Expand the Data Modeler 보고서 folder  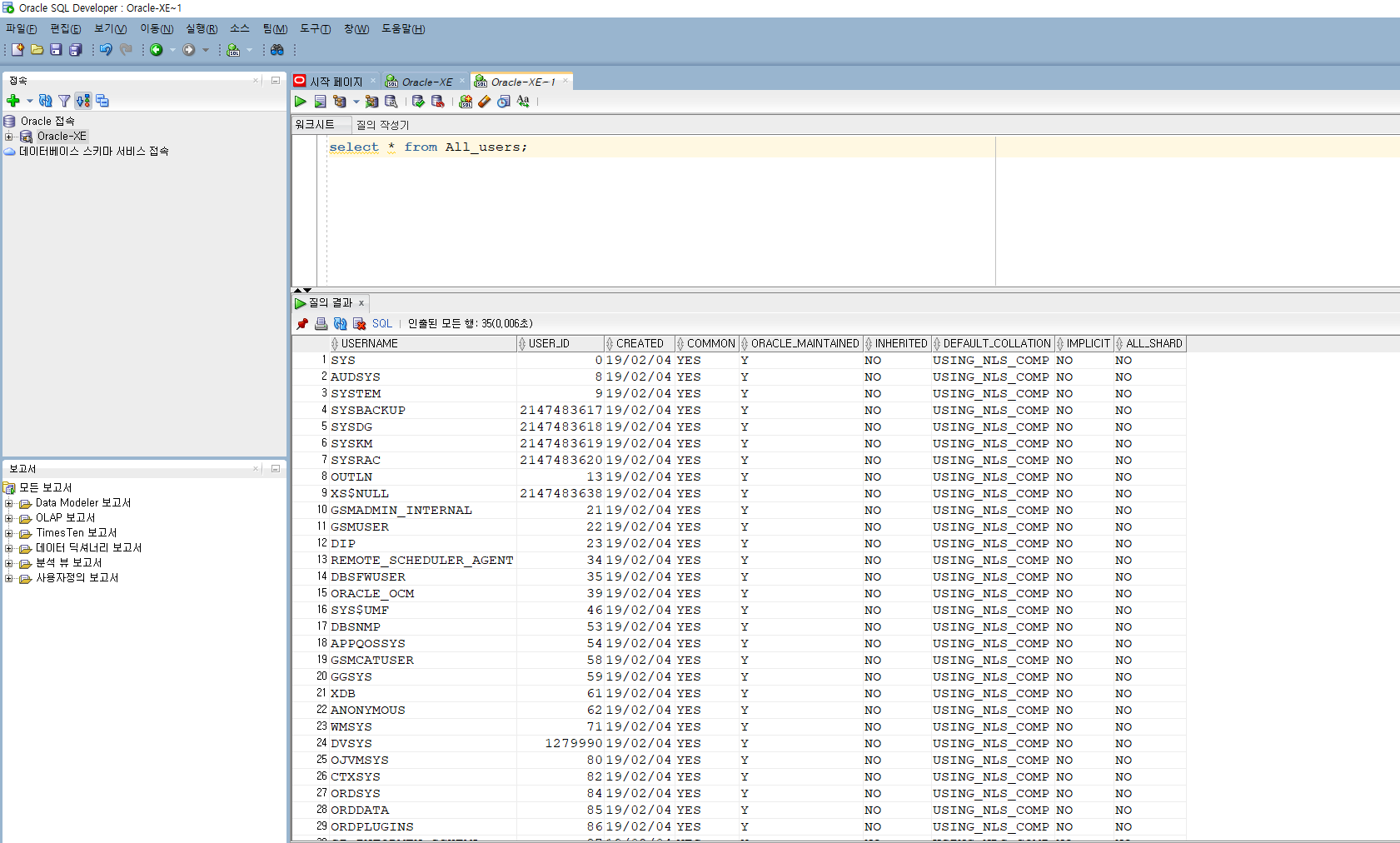[x=9, y=503]
